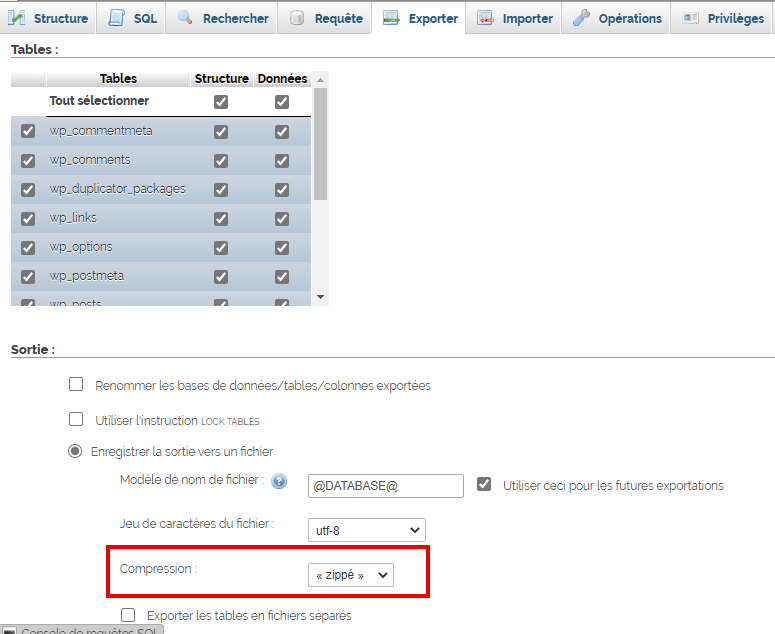Click the Structure column header
The width and height of the screenshot is (775, 634).
click(221, 79)
